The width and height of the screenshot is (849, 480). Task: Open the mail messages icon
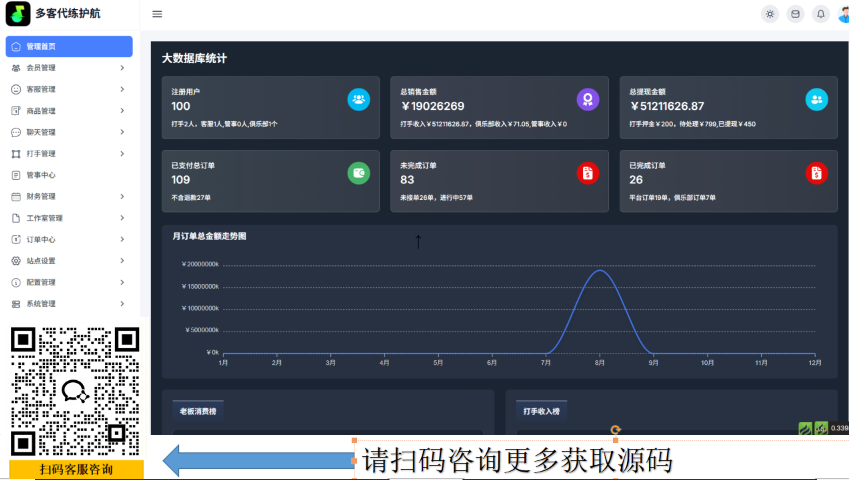click(x=795, y=14)
